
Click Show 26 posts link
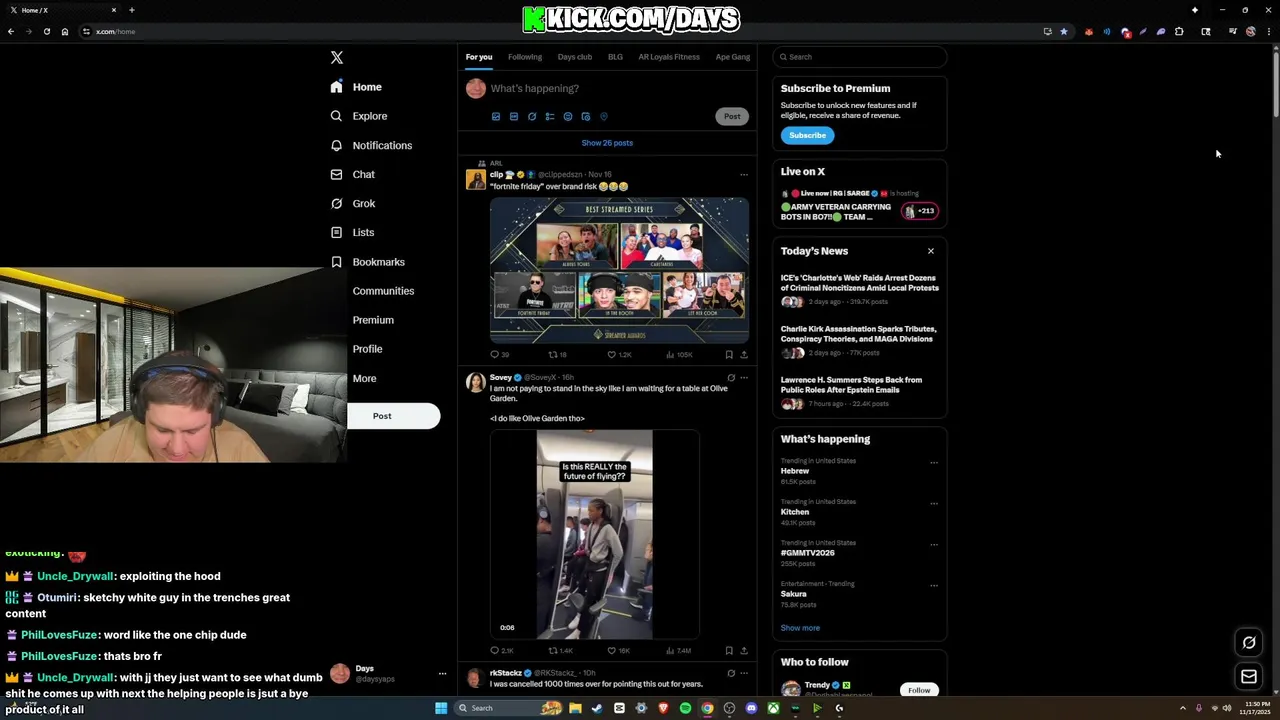coord(607,143)
